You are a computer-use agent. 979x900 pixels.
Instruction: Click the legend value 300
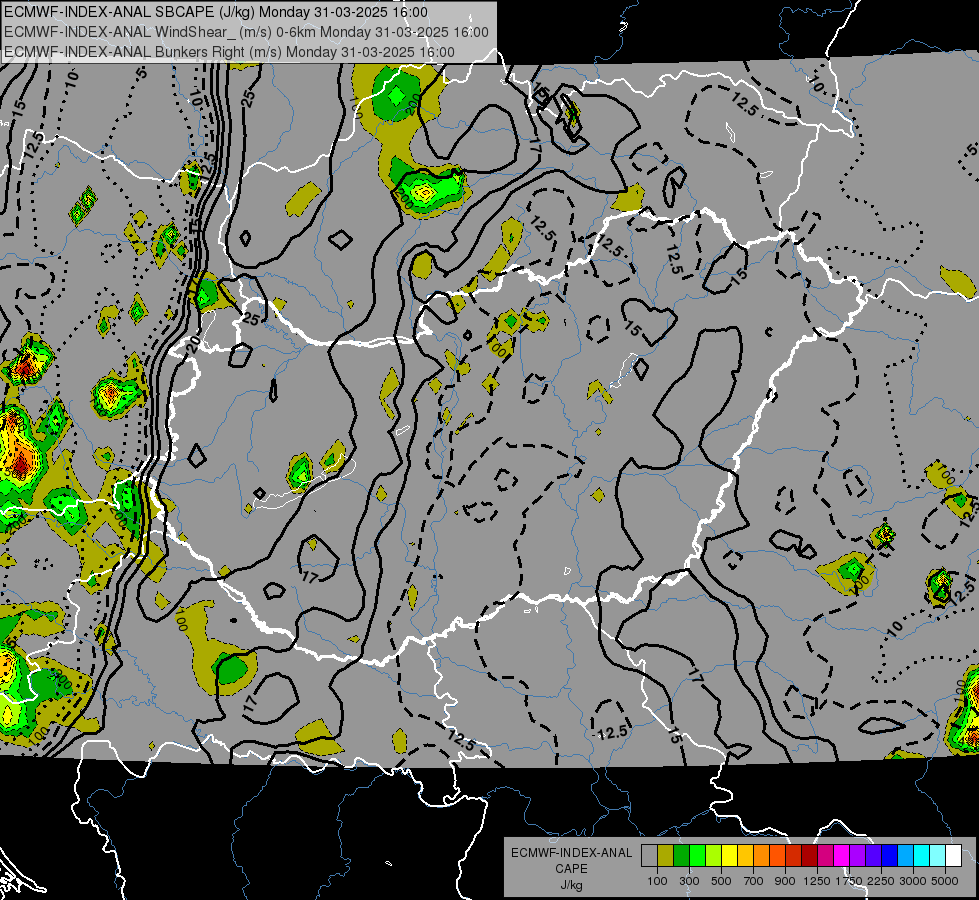(x=689, y=881)
